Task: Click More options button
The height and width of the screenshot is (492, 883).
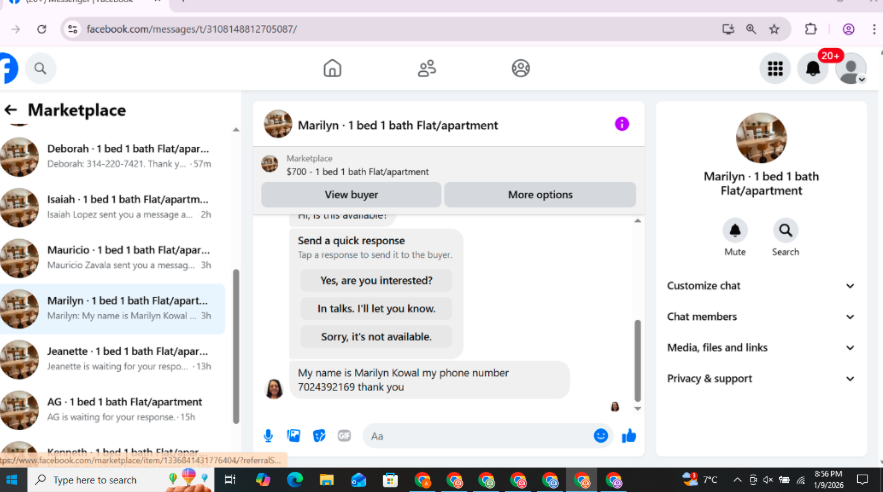Action: pos(540,195)
